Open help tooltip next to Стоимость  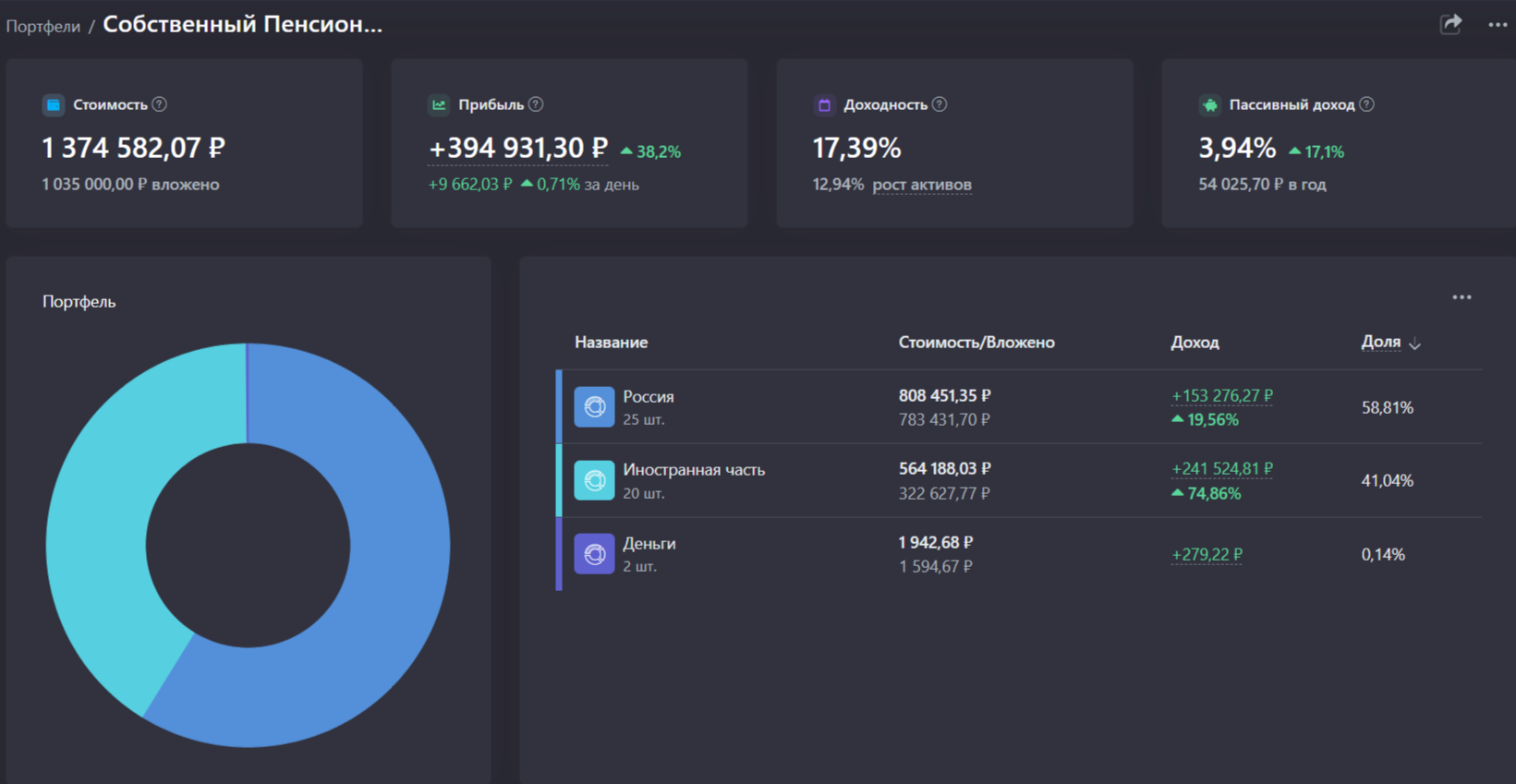(x=160, y=104)
